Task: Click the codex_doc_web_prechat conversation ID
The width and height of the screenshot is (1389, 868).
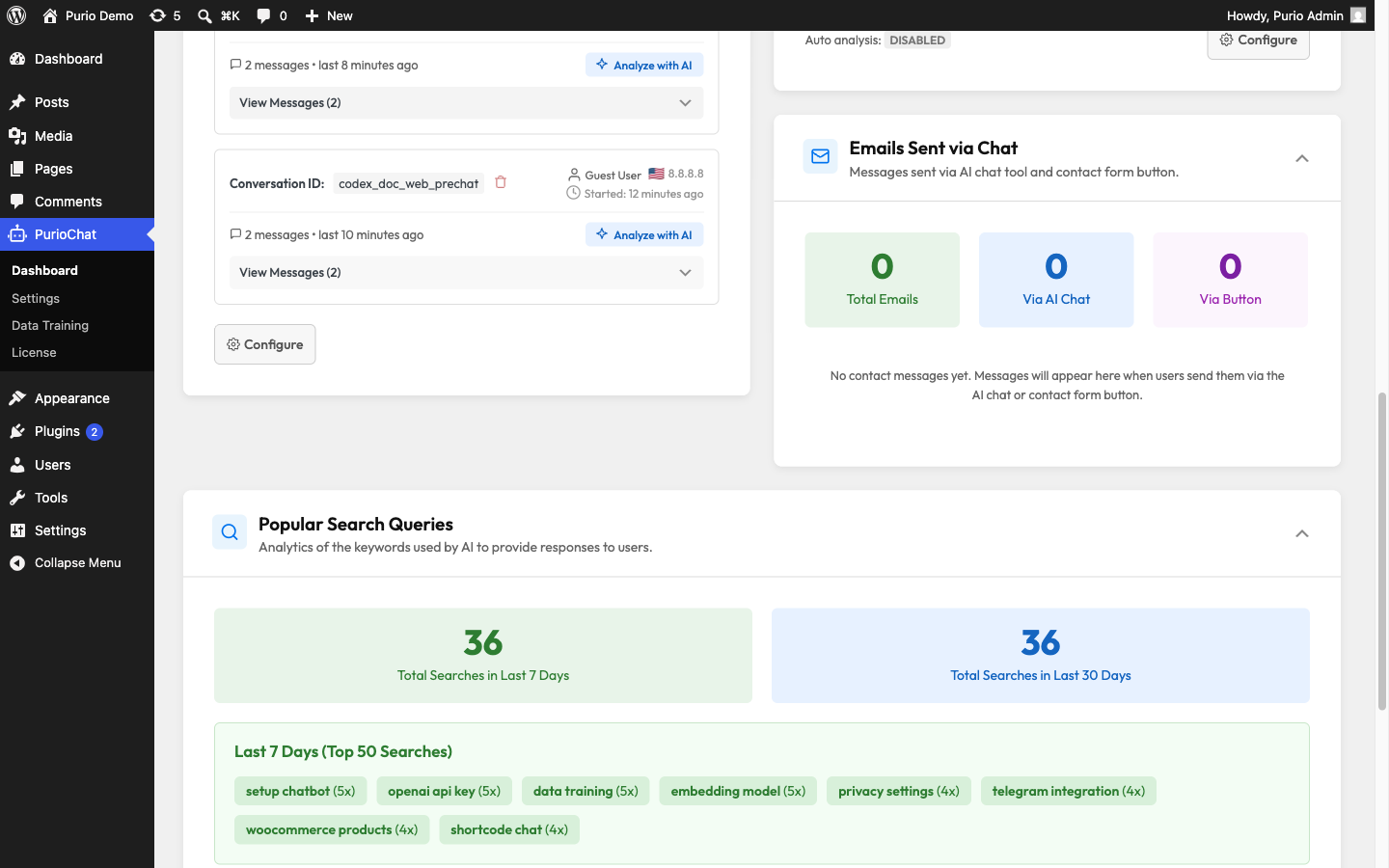Action: (409, 183)
